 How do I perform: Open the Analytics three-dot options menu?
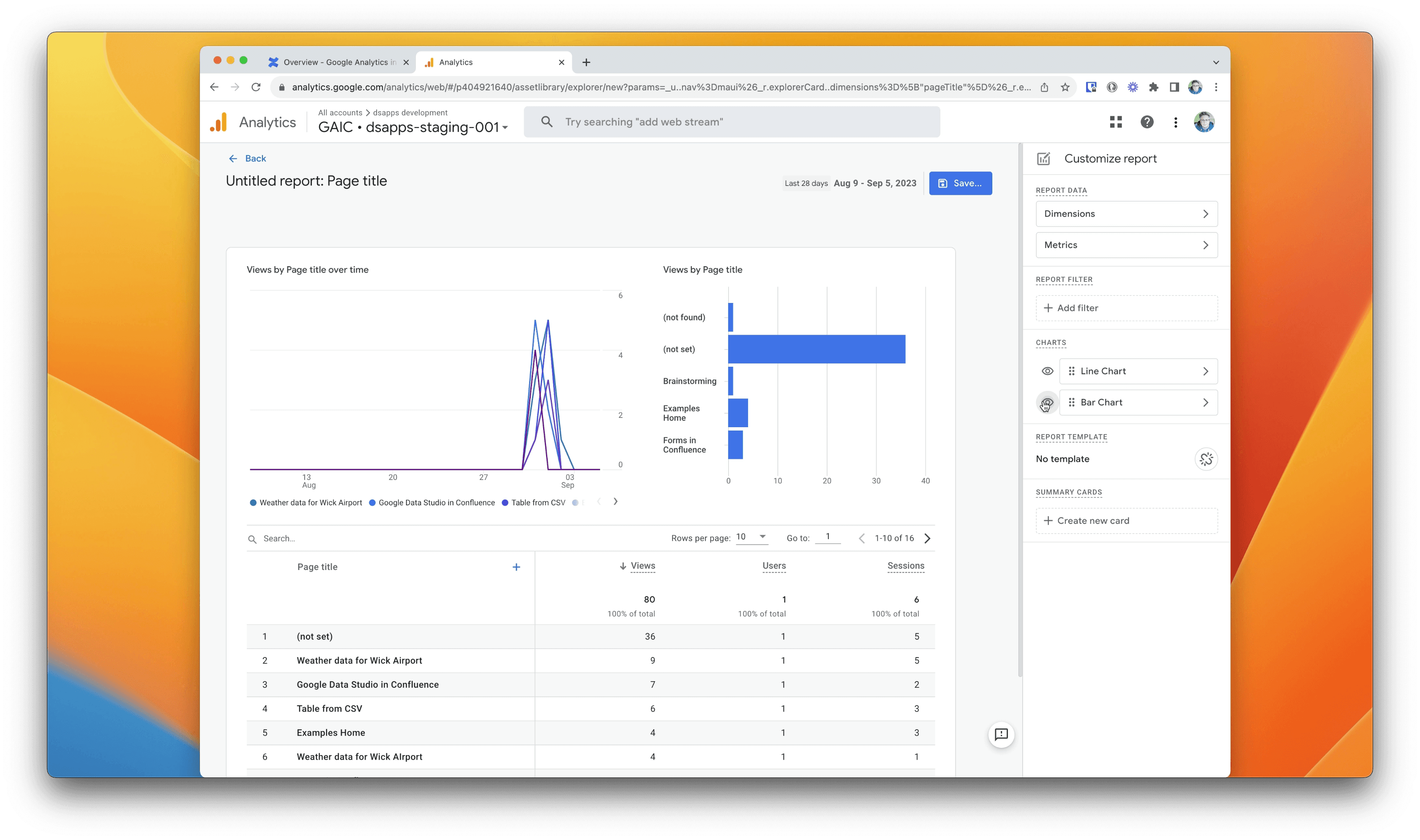1175,122
